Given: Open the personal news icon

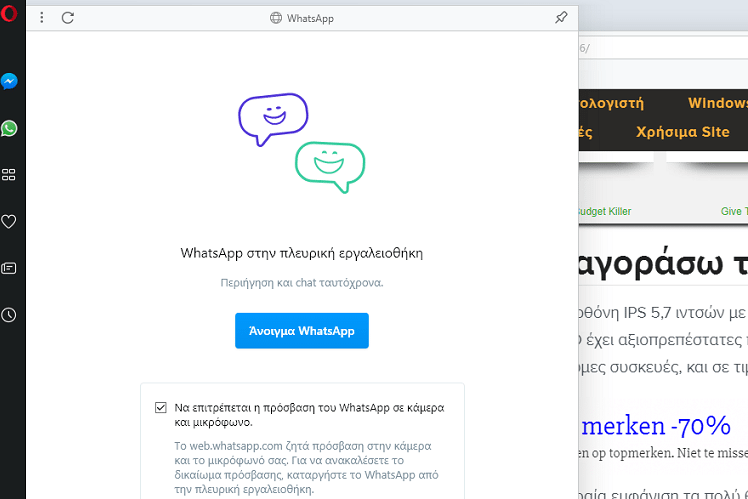Looking at the screenshot, I should click(9, 268).
